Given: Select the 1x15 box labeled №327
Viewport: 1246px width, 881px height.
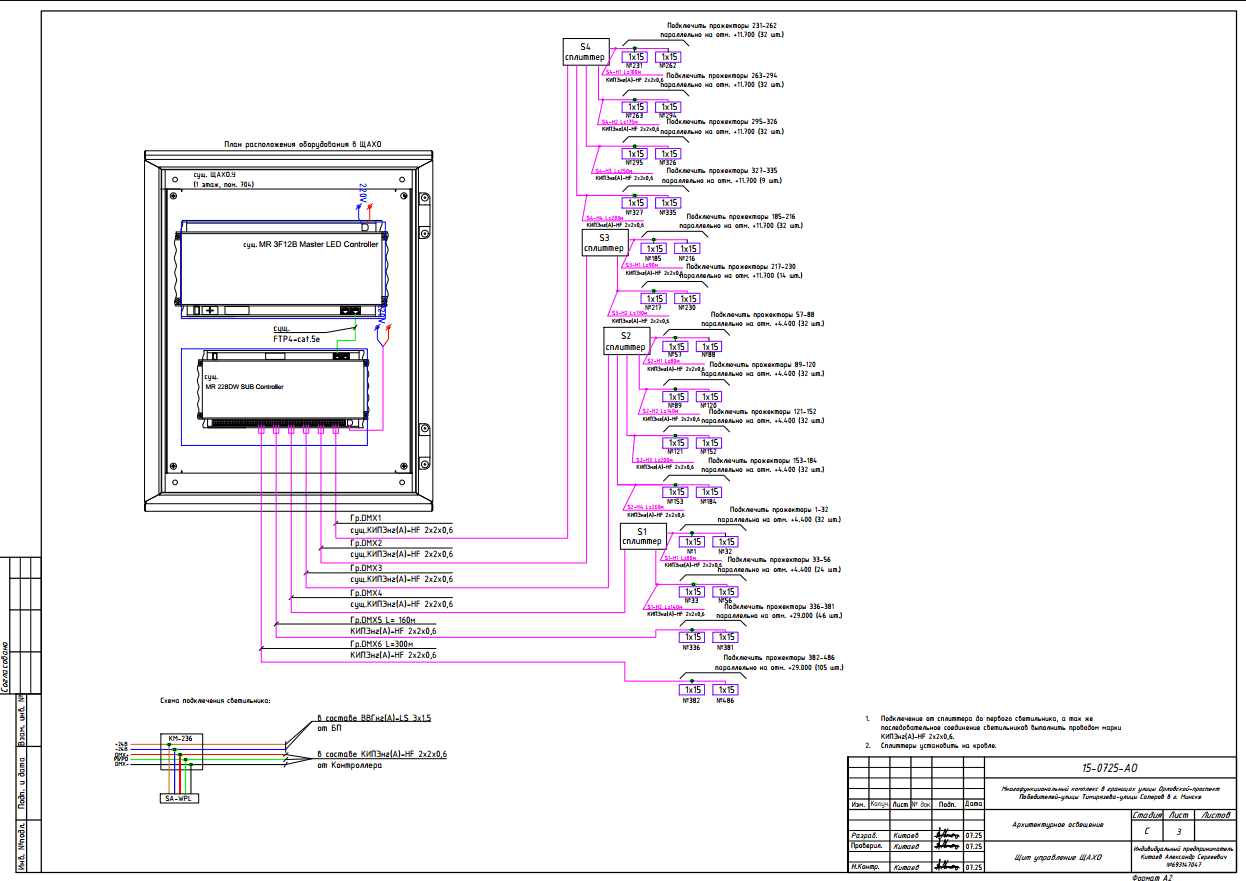Looking at the screenshot, I should 636,203.
